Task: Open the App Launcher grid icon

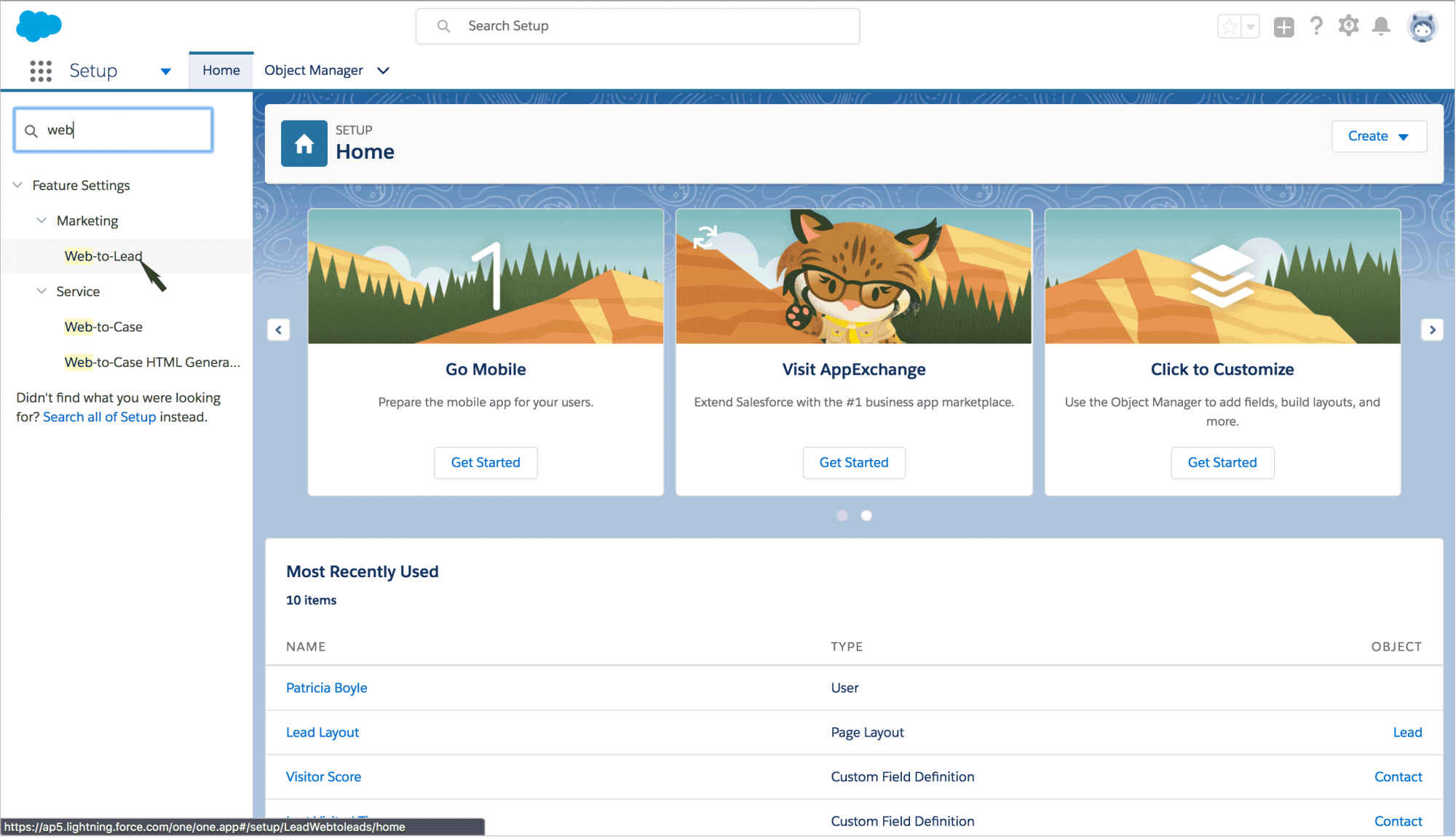Action: (x=41, y=71)
